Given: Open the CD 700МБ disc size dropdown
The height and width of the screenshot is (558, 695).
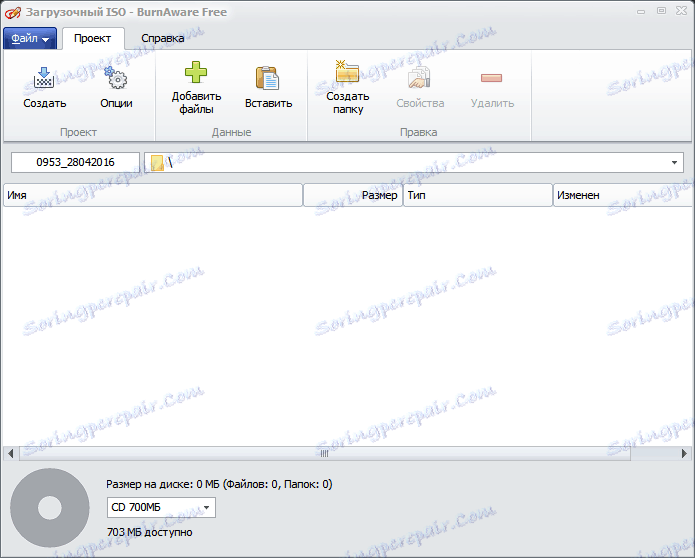Looking at the screenshot, I should coord(161,507).
